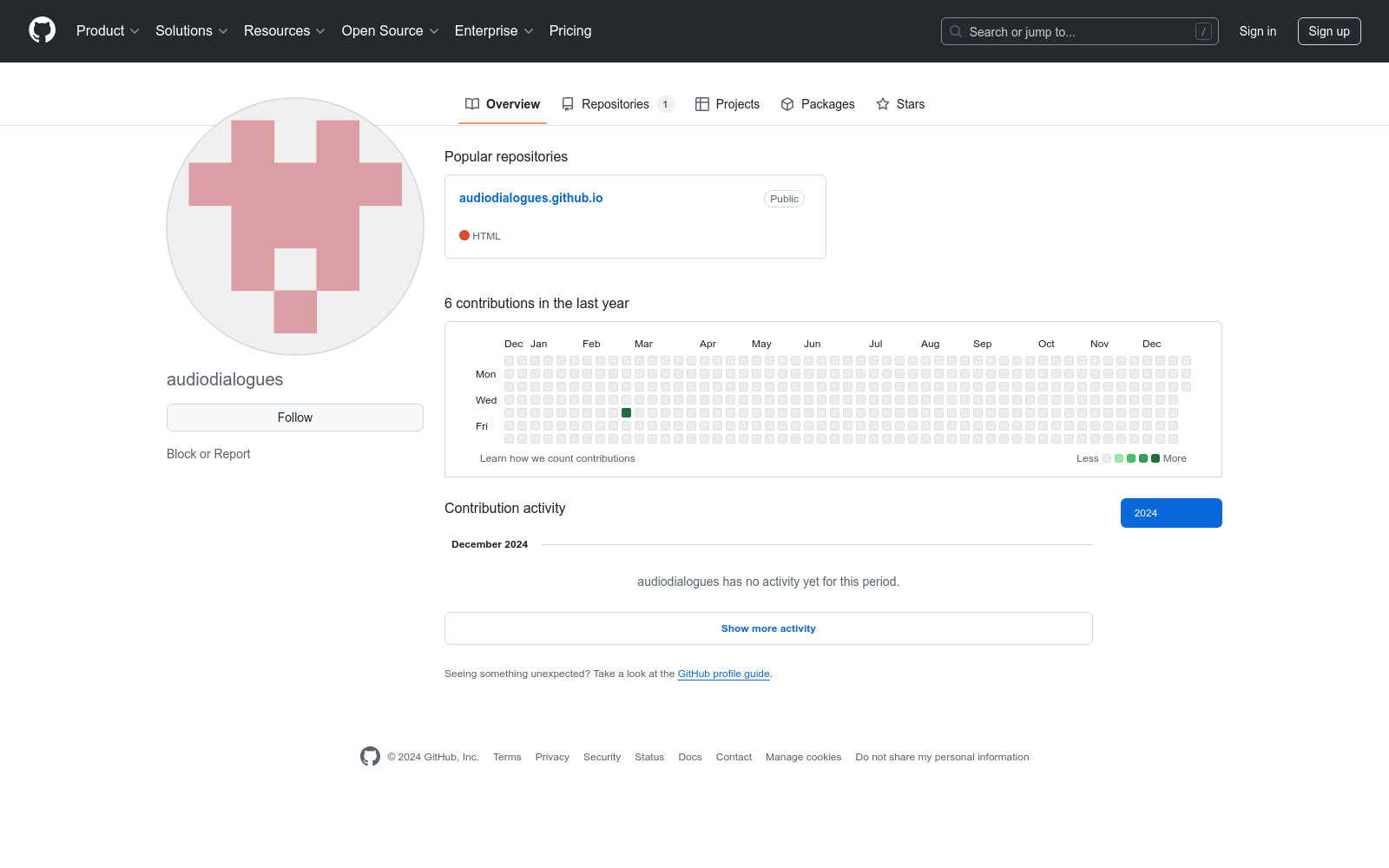Screen dimensions: 1389x868
Task: Click the Fri row label in the graph
Action: coord(482,426)
